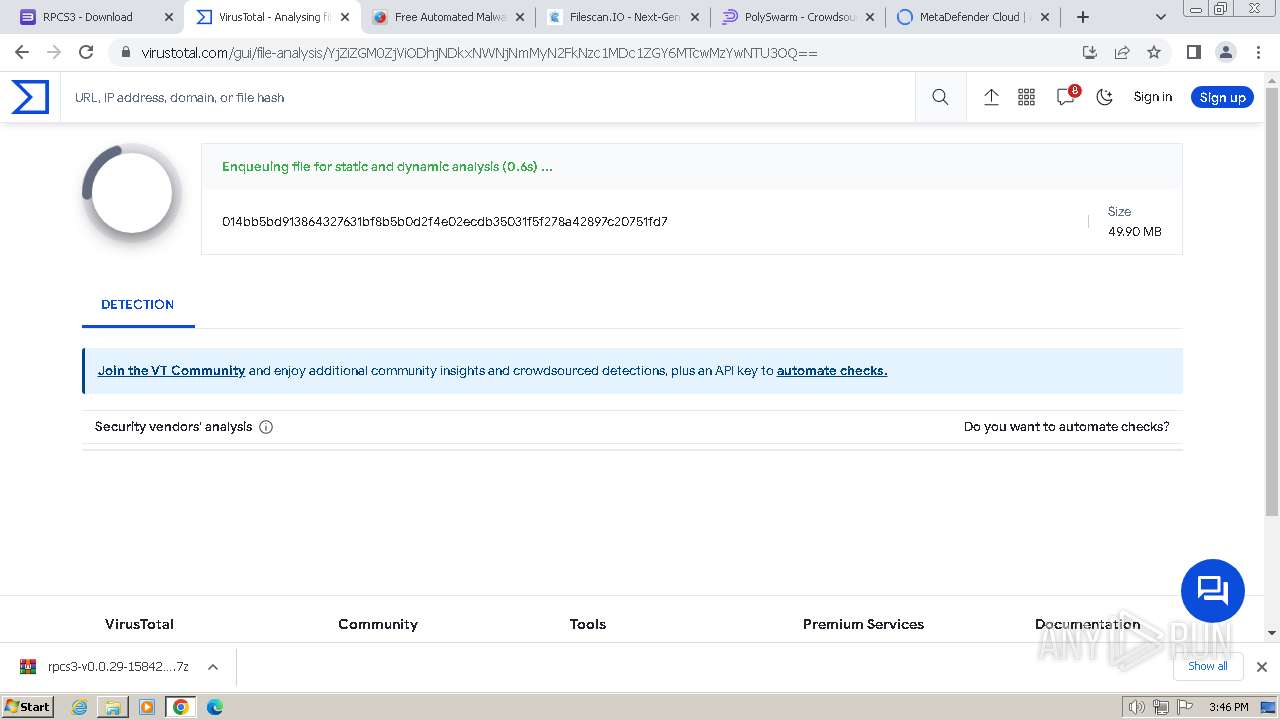The height and width of the screenshot is (720, 1280).
Task: Click the file hash text
Action: (x=445, y=222)
